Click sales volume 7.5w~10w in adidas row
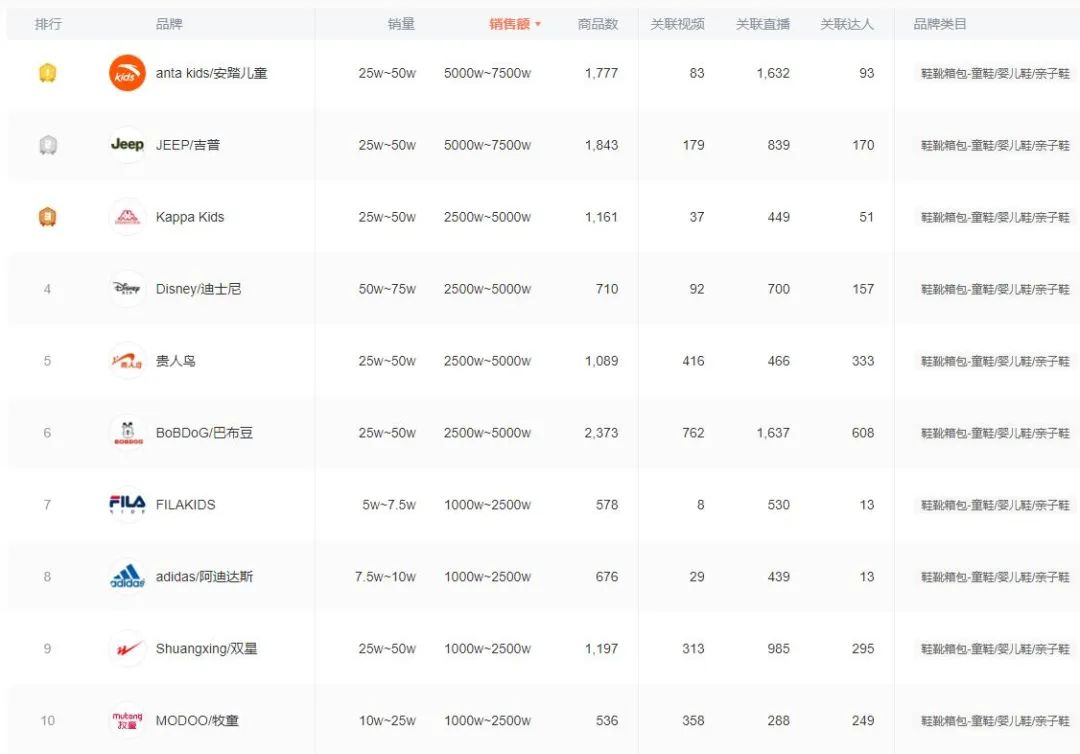The image size is (1080, 754). tap(386, 576)
